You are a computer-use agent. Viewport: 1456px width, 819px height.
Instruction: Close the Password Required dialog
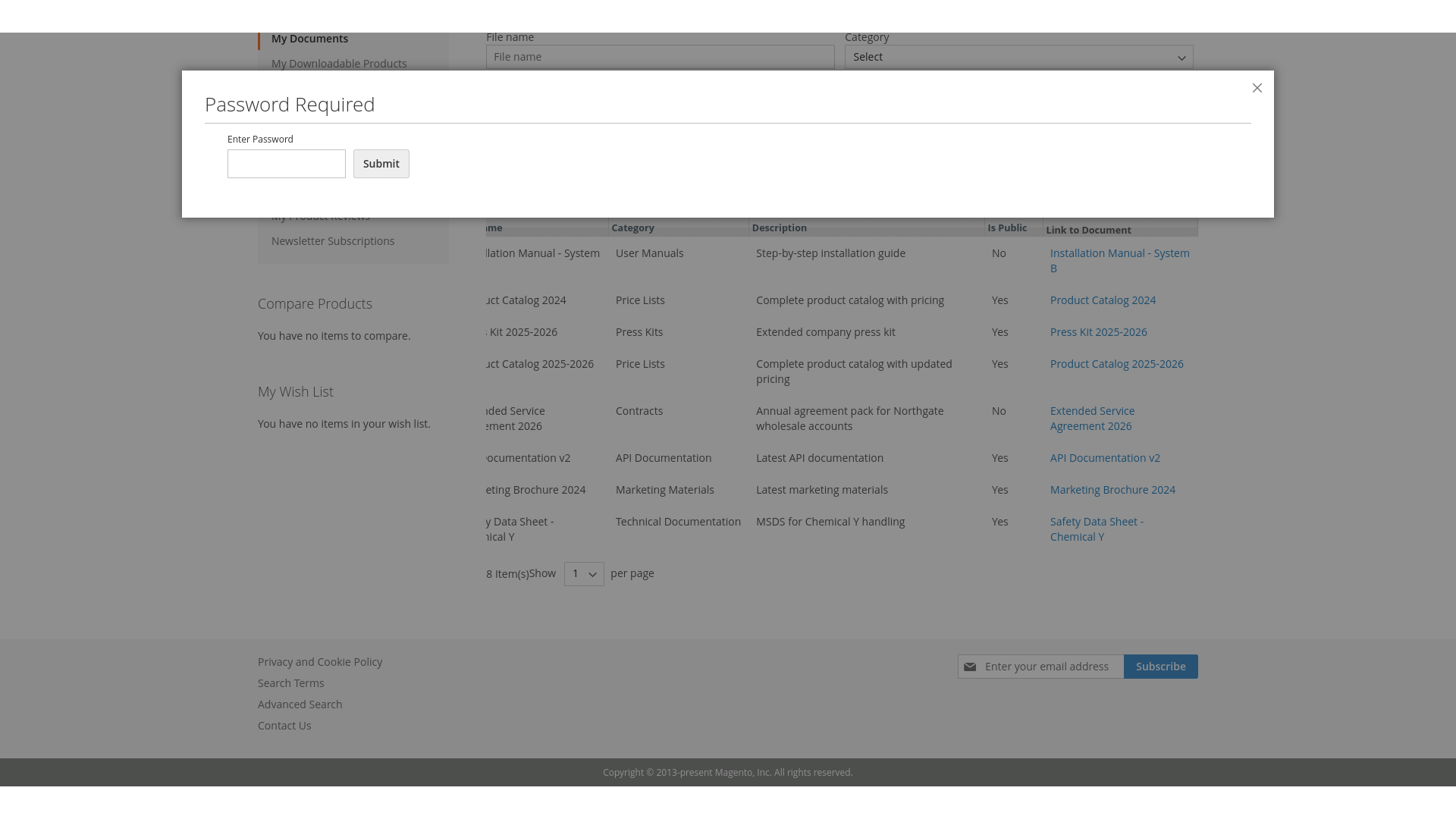coord(1257,88)
